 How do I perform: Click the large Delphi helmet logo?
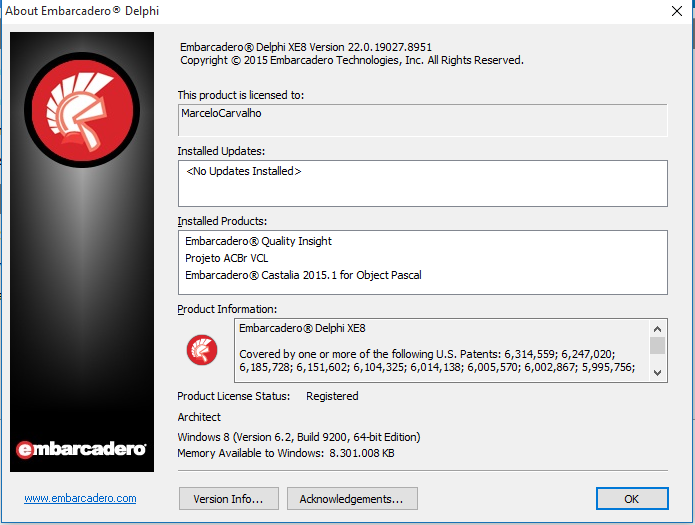82,110
